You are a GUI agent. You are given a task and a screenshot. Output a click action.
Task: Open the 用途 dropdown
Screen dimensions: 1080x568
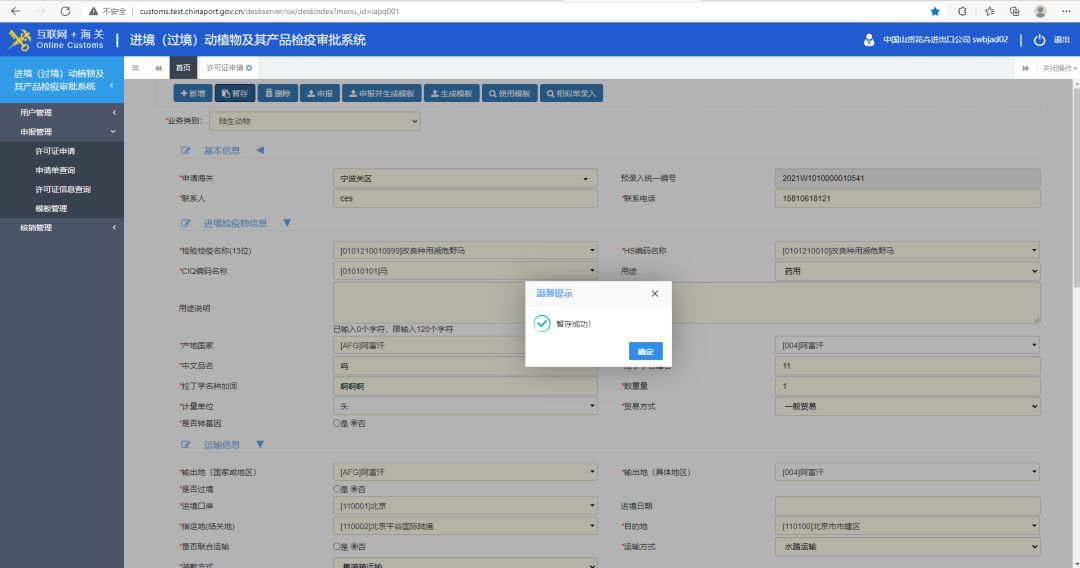point(907,271)
